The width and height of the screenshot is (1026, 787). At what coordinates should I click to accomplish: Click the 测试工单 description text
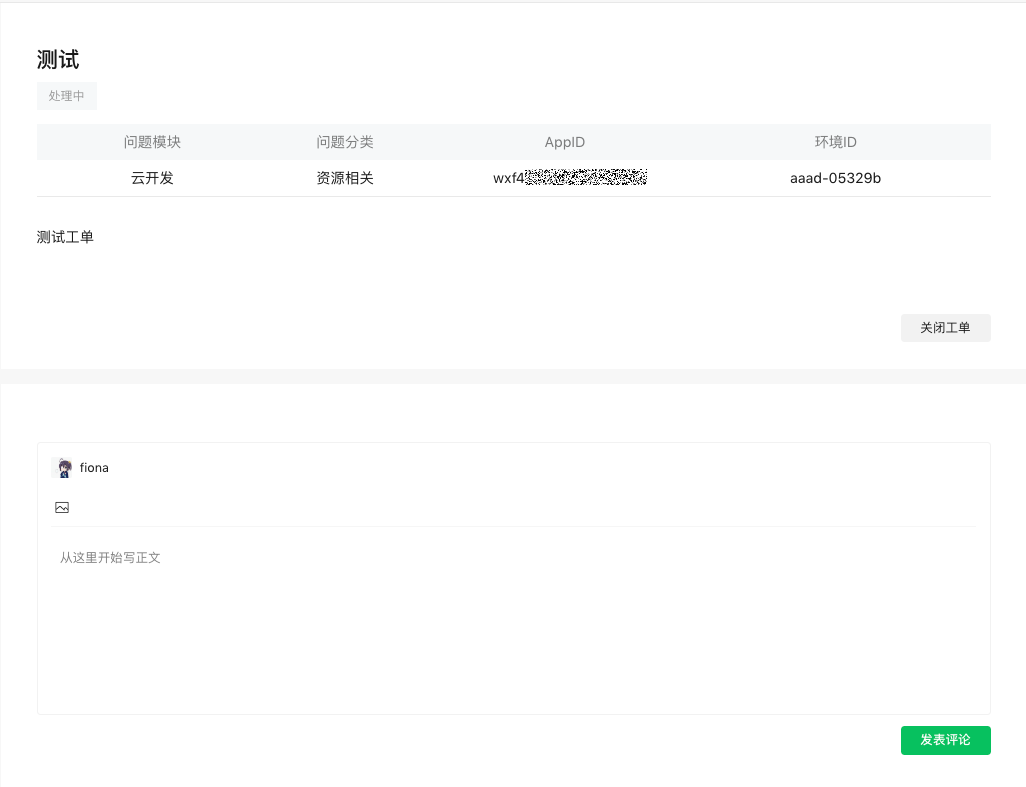click(65, 238)
